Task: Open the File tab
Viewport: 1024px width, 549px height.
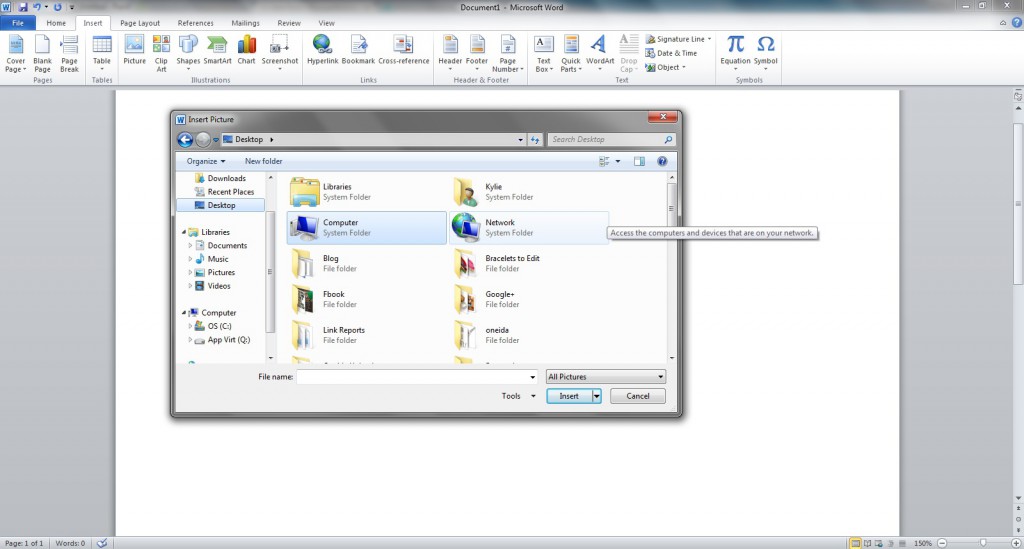Action: [18, 23]
